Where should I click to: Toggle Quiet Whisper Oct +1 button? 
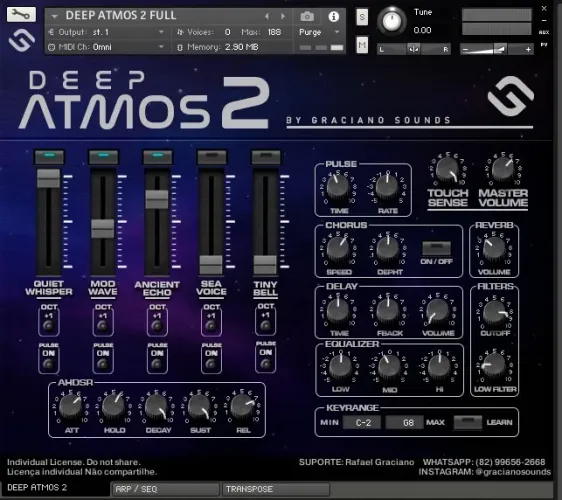coord(48,325)
